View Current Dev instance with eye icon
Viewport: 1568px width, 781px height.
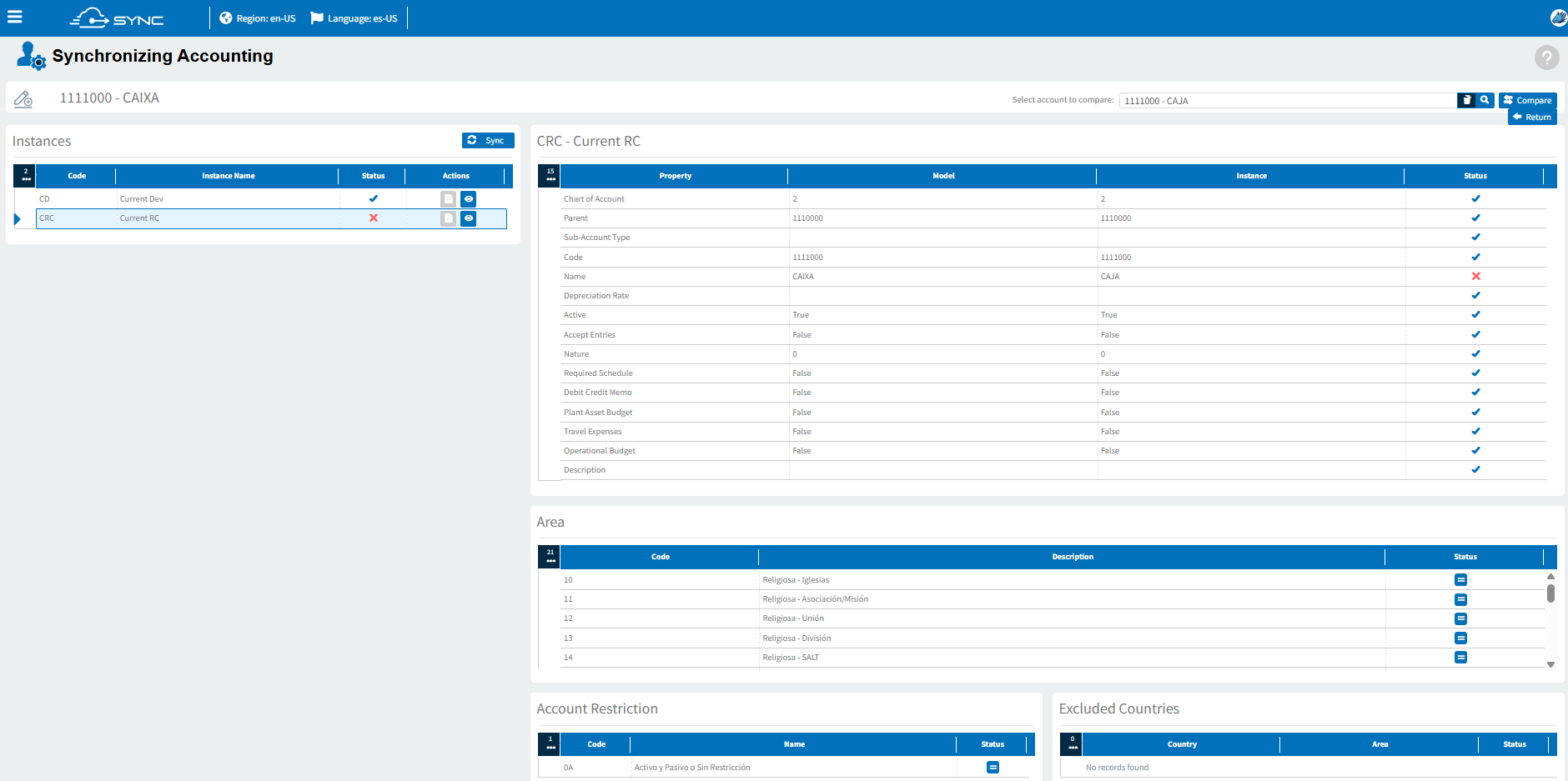469,199
